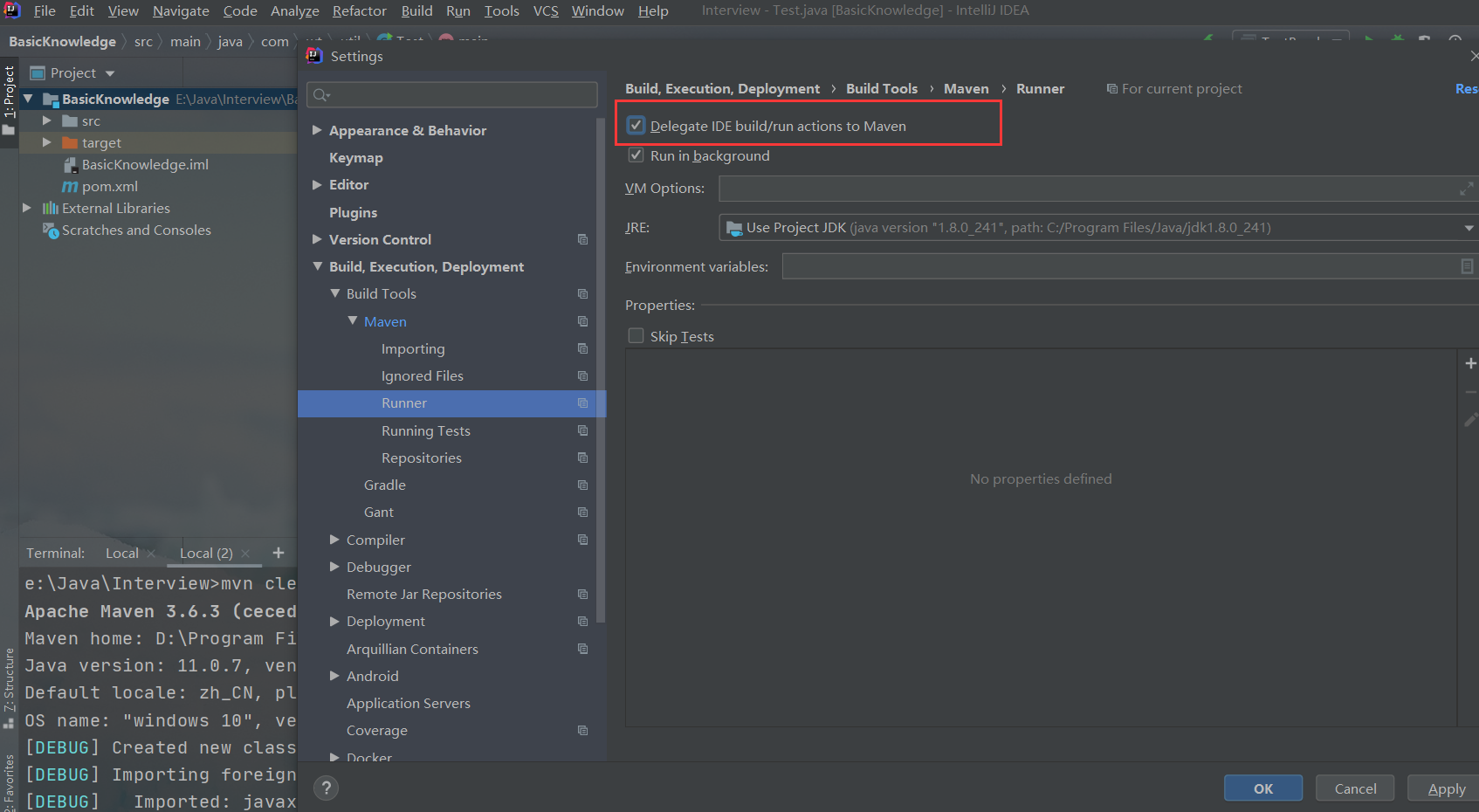
Task: Click the expand VM Options field icon
Action: pyautogui.click(x=1466, y=189)
